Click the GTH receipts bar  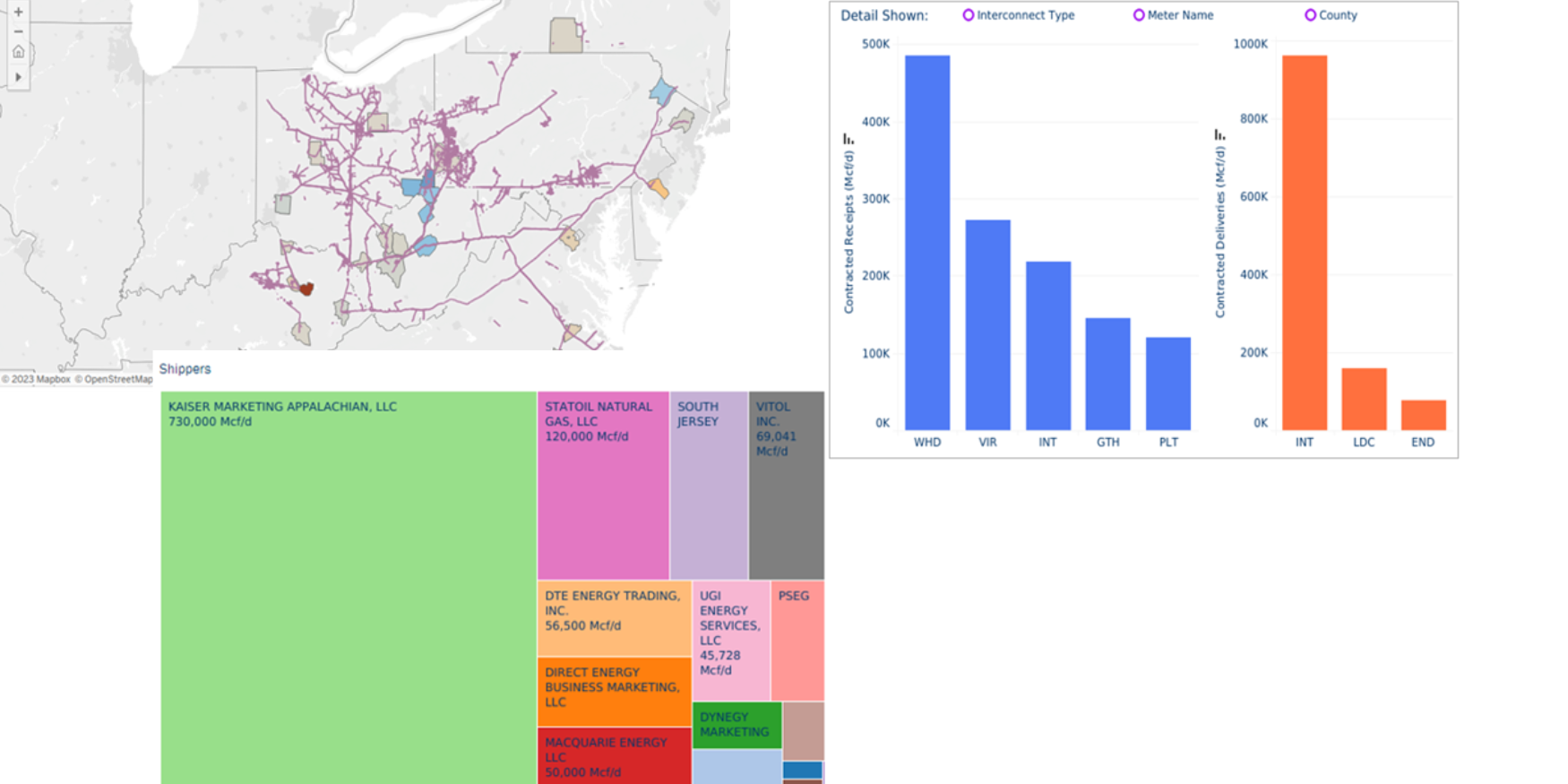click(x=1107, y=374)
